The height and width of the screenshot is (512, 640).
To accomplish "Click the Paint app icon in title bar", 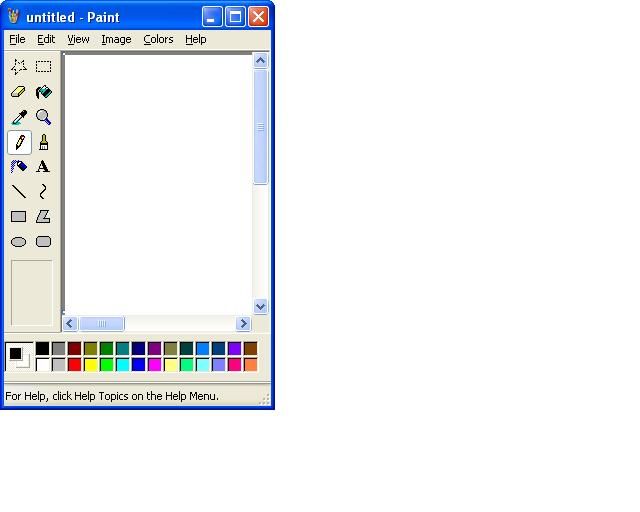I will [14, 16].
